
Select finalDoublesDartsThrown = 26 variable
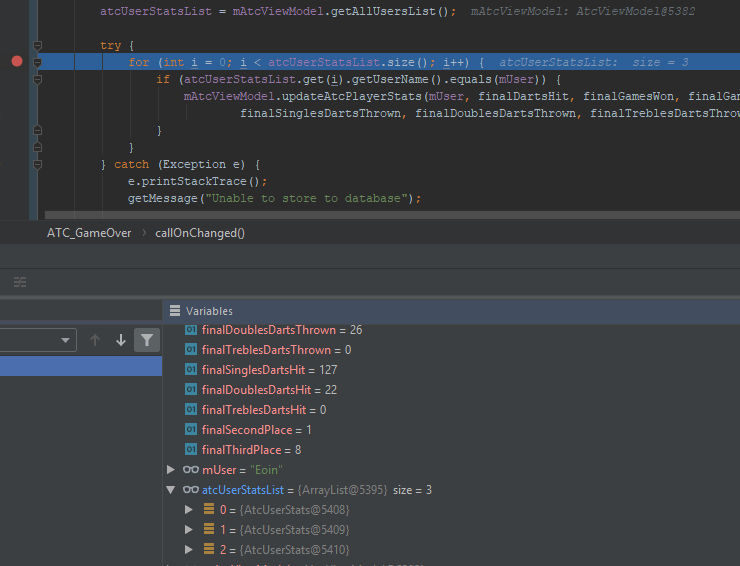(282, 330)
